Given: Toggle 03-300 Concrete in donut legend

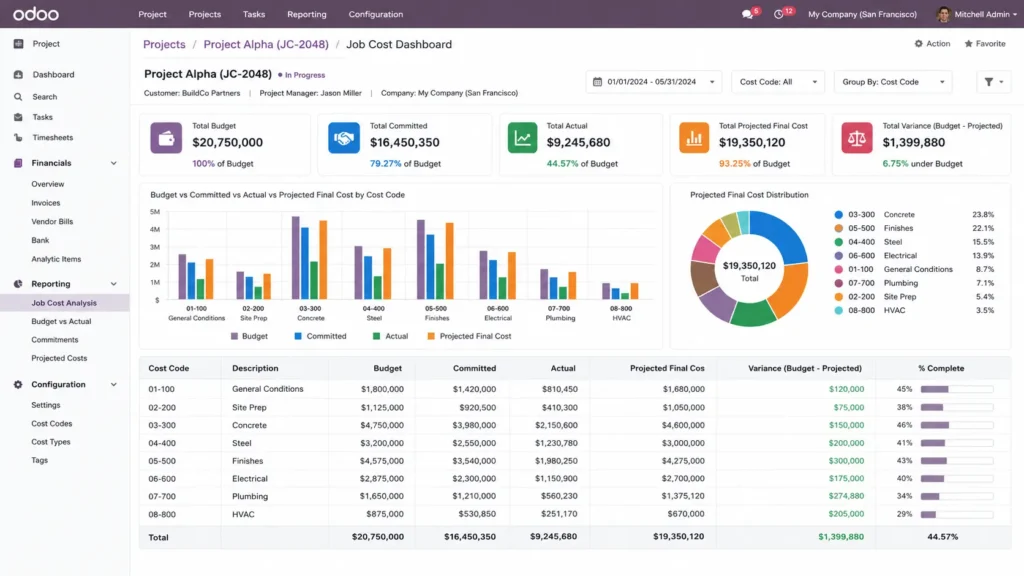Looking at the screenshot, I should pyautogui.click(x=914, y=215).
